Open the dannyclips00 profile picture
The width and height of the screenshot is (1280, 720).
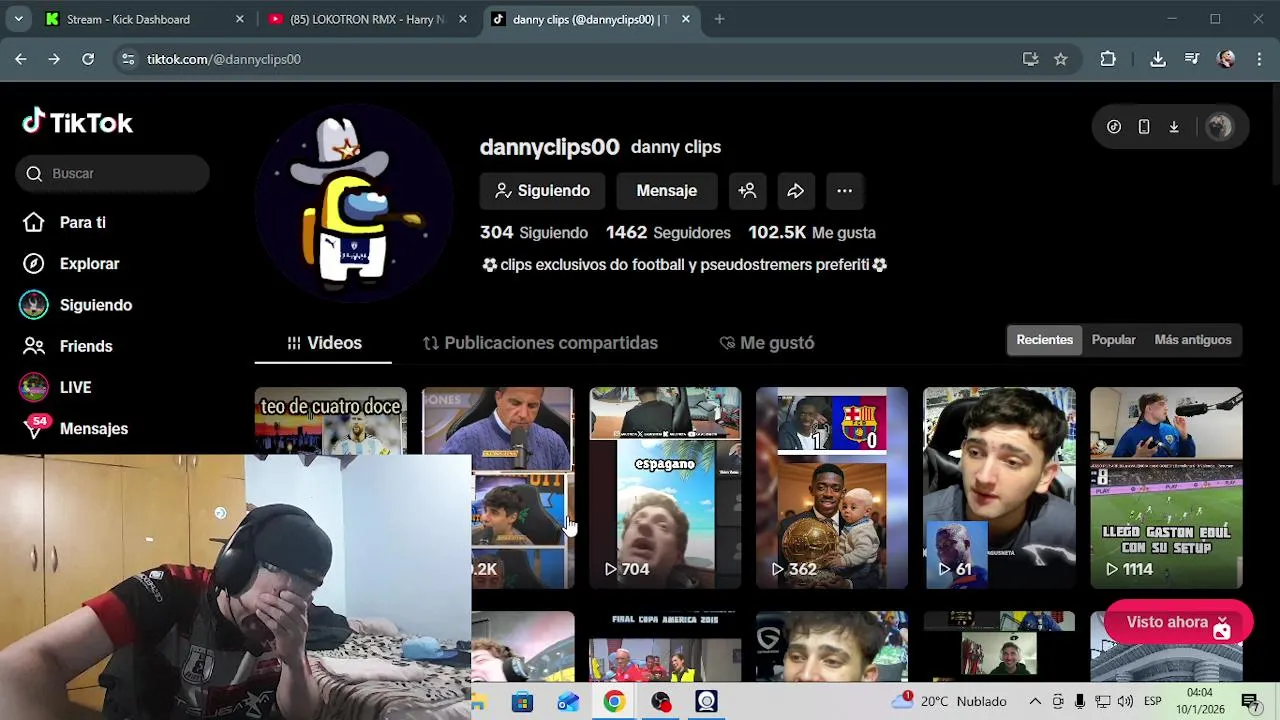(353, 203)
